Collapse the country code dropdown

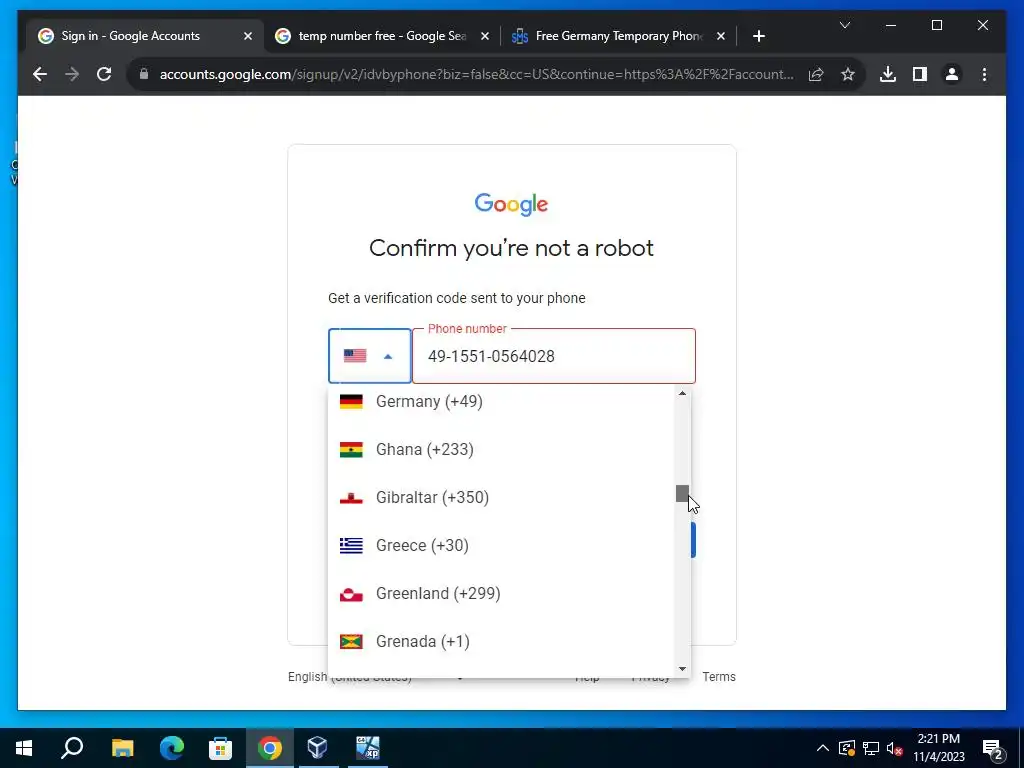pos(370,356)
